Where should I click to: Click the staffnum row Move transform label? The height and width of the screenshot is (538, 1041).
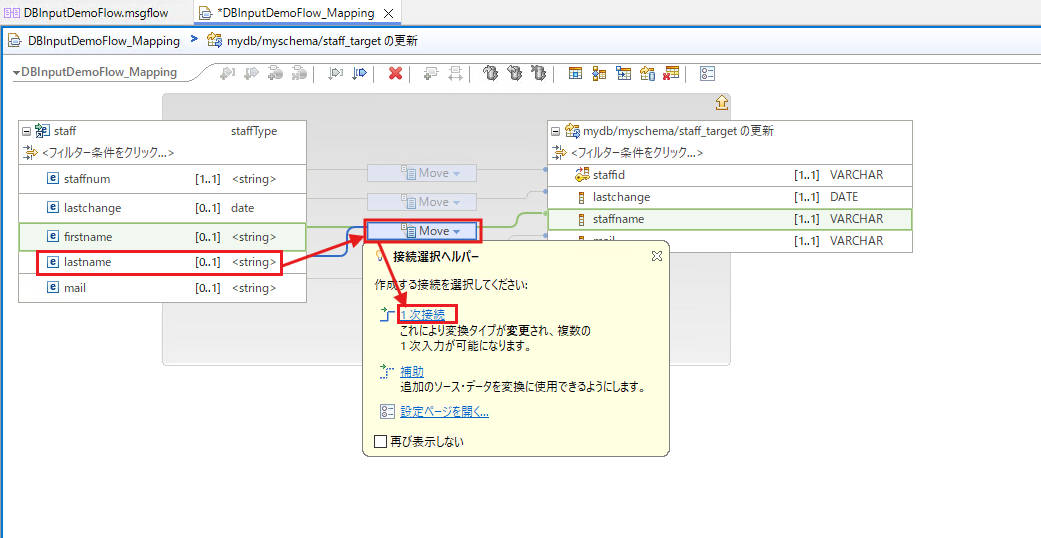pos(434,173)
